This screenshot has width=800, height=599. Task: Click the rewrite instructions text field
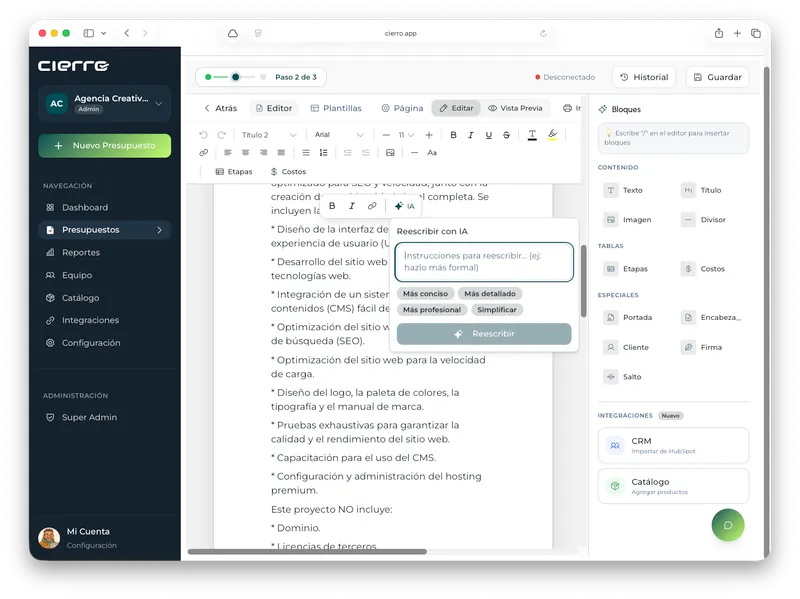pyautogui.click(x=484, y=262)
